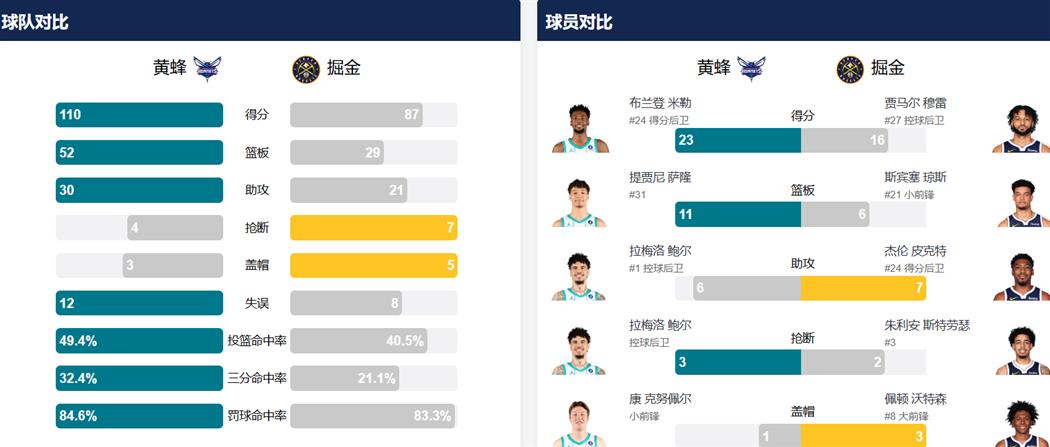Viewport: 1050px width, 447px height.
Task: Click the Nuggets logo in player comparison
Action: click(850, 68)
